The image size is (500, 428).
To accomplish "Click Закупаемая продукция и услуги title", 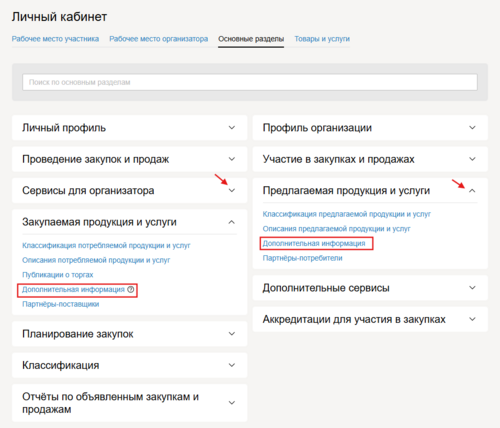I will click(x=99, y=222).
